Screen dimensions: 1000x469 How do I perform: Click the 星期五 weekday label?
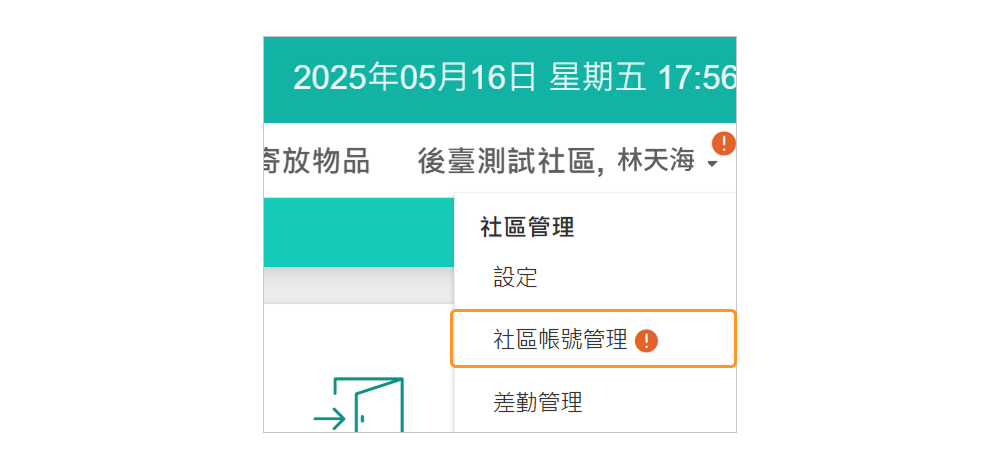click(599, 78)
